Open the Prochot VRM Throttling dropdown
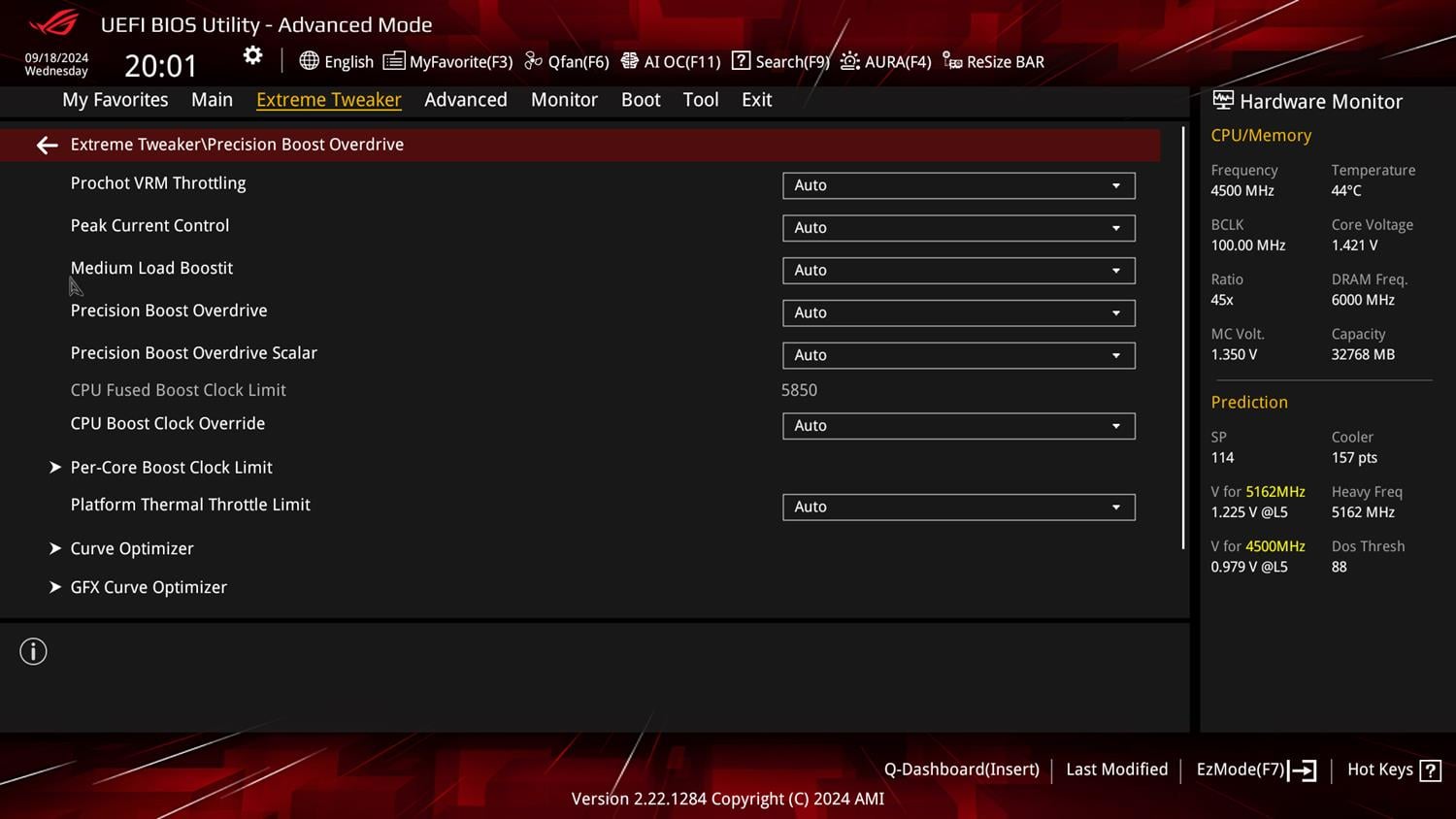The width and height of the screenshot is (1456, 819). [x=958, y=185]
